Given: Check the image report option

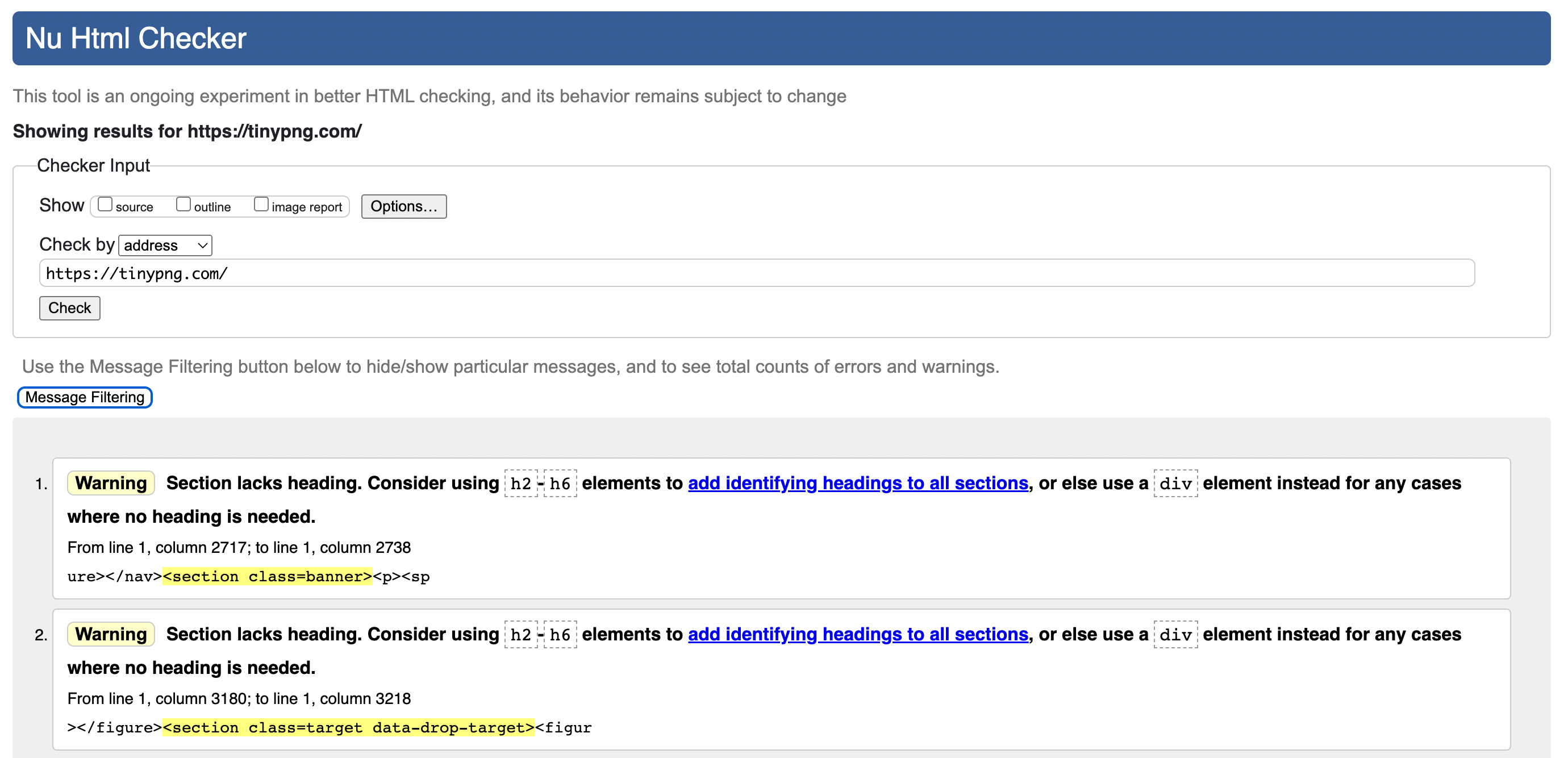Looking at the screenshot, I should tap(261, 205).
